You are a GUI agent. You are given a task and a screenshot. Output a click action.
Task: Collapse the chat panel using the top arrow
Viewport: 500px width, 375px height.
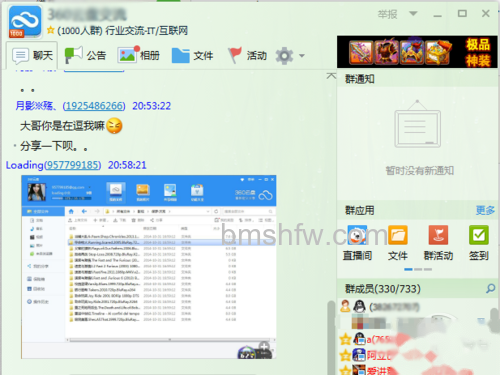331,76
